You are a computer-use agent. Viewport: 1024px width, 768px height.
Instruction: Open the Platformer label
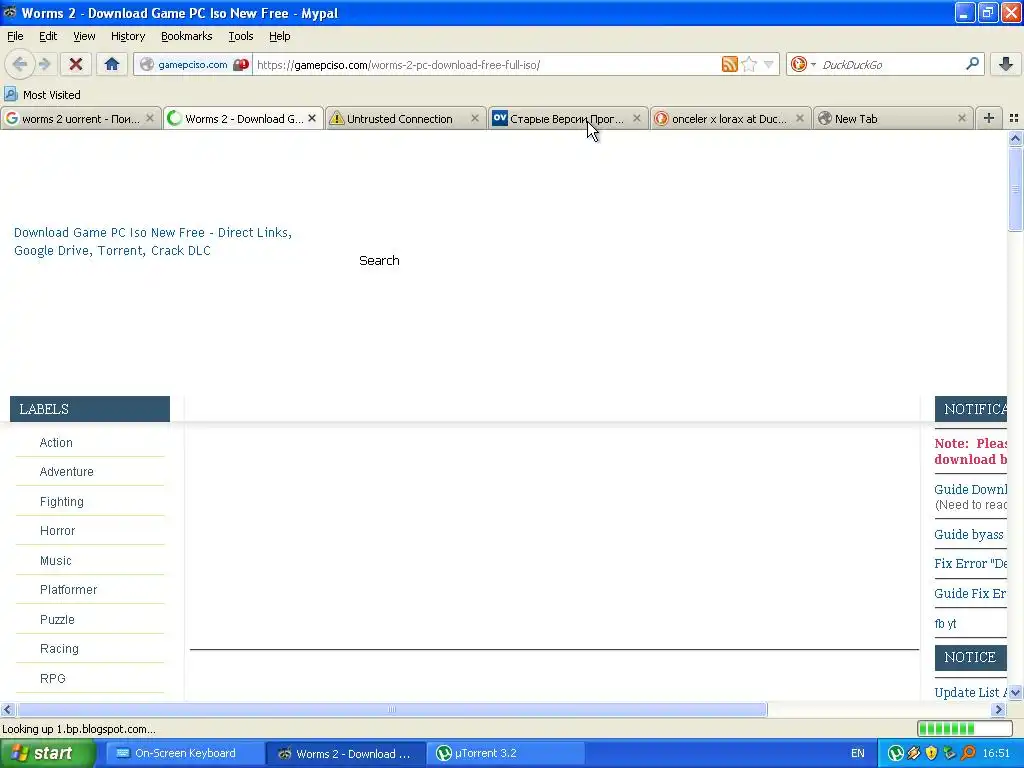pyautogui.click(x=69, y=589)
